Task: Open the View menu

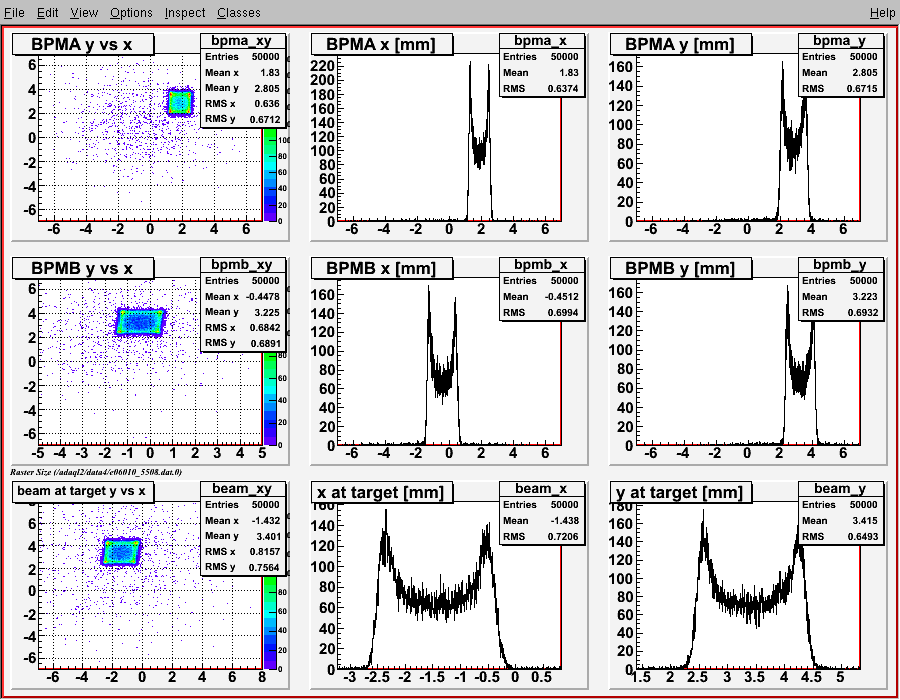Action: tap(84, 13)
